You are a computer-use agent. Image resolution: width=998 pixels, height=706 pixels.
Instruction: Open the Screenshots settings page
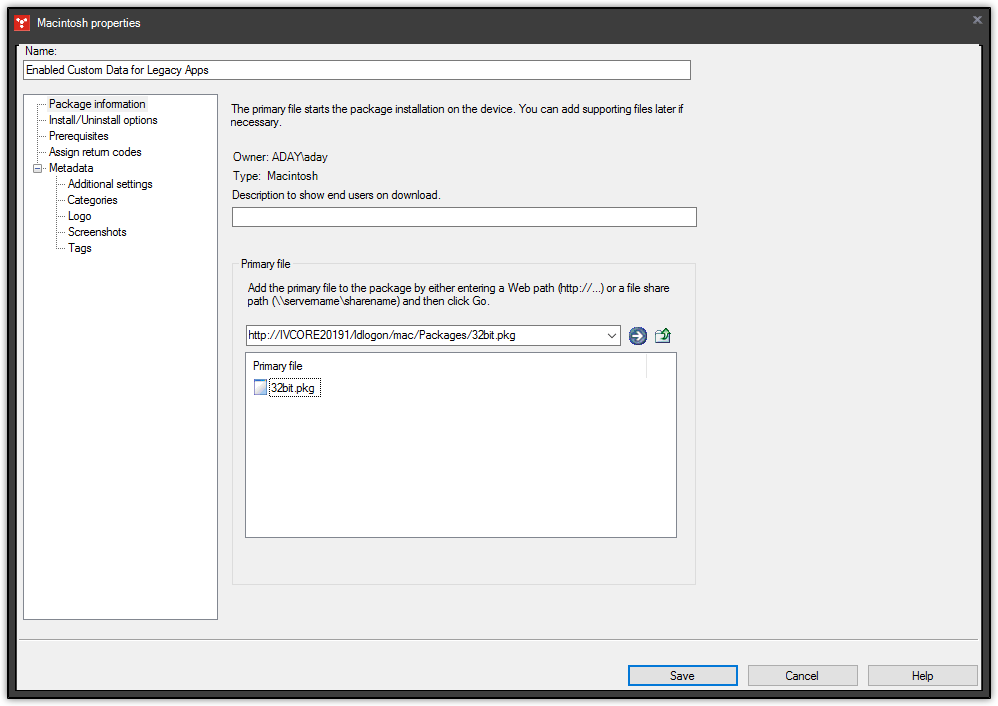tap(96, 231)
